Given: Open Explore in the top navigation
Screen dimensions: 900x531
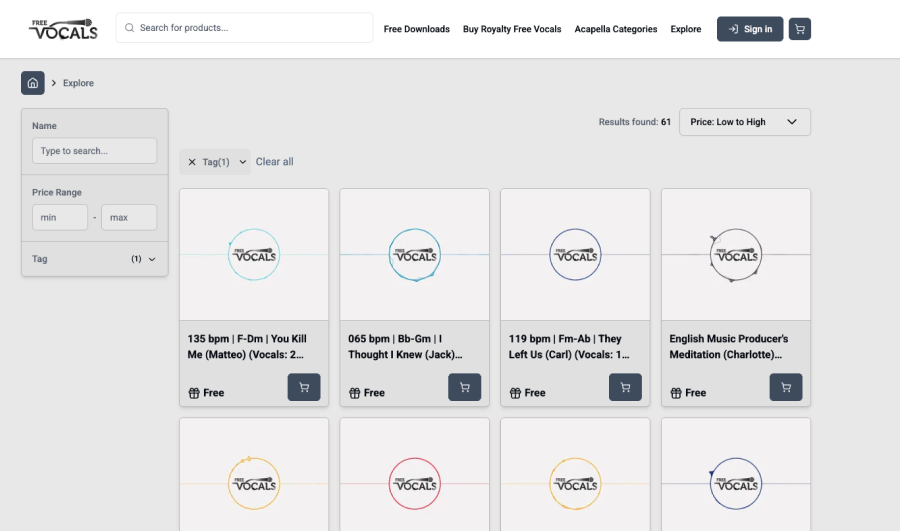Looking at the screenshot, I should 686,29.
